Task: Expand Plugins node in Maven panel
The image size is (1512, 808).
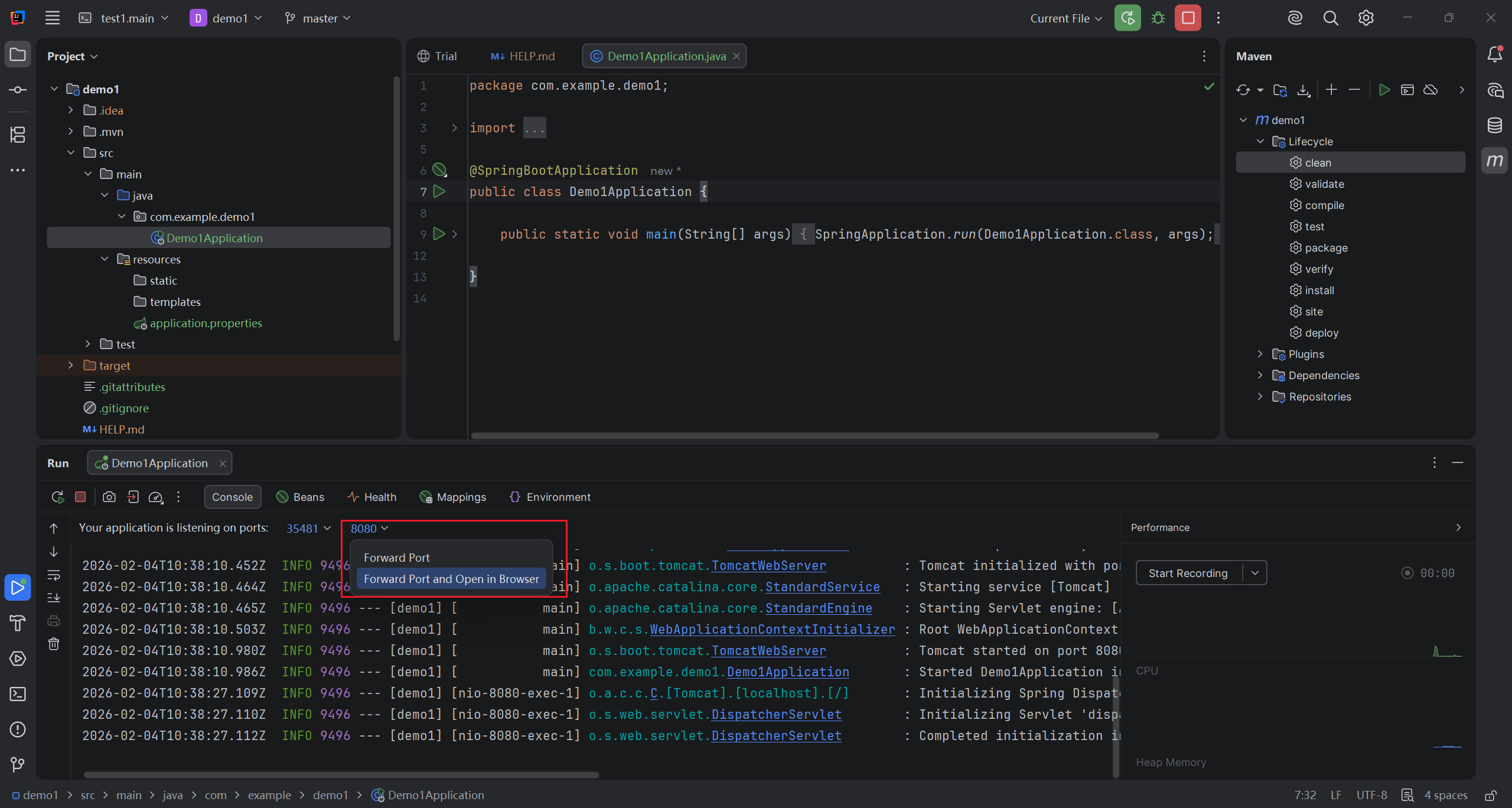Action: pos(1260,354)
